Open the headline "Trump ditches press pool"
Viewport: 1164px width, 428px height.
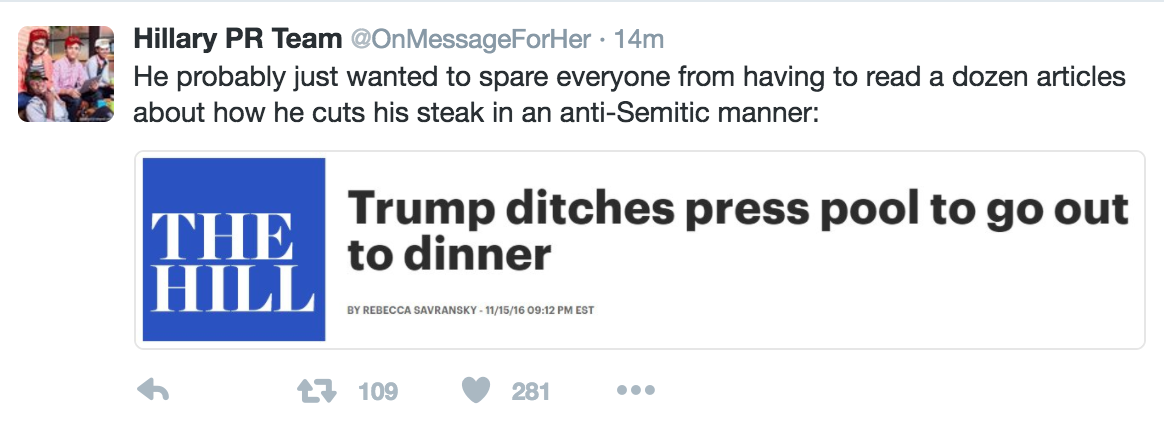[x=737, y=210]
